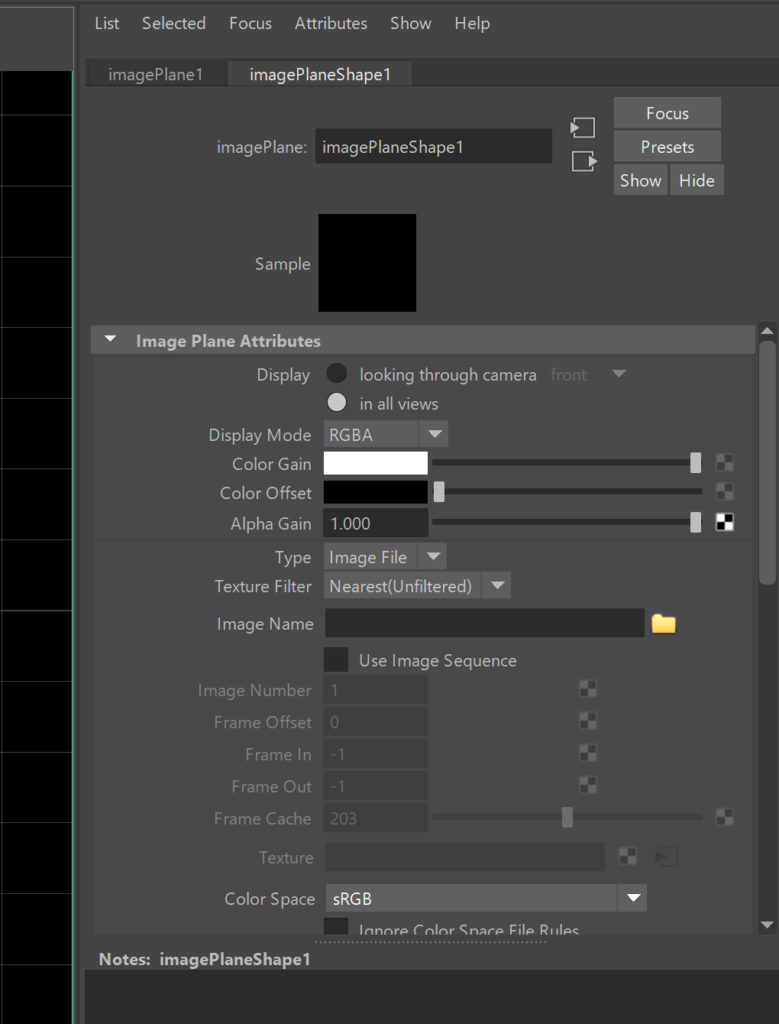The image size is (779, 1024).
Task: Collapse Image Plane Attributes section
Action: (110, 340)
